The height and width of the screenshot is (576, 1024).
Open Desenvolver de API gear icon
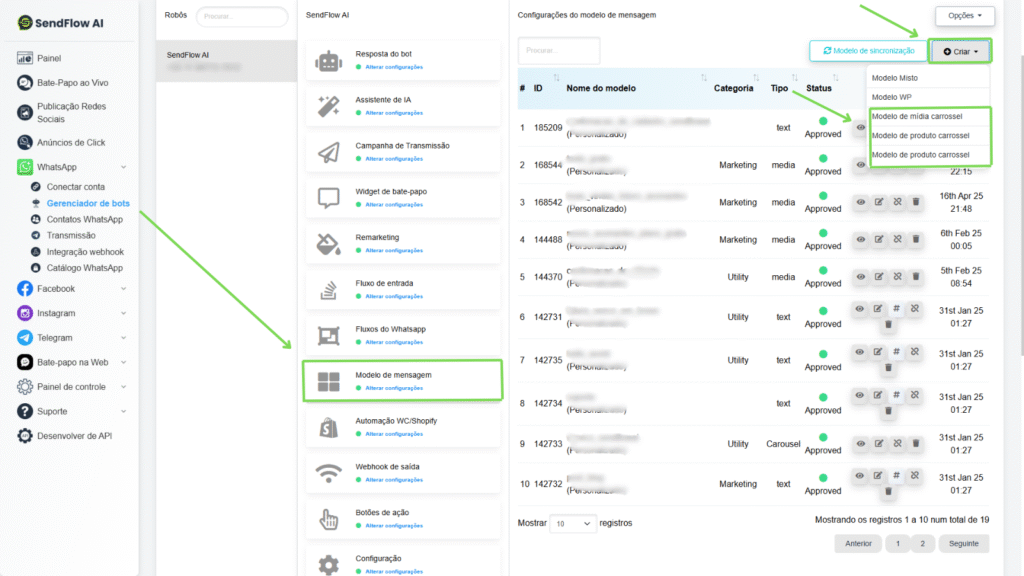click(x=25, y=436)
